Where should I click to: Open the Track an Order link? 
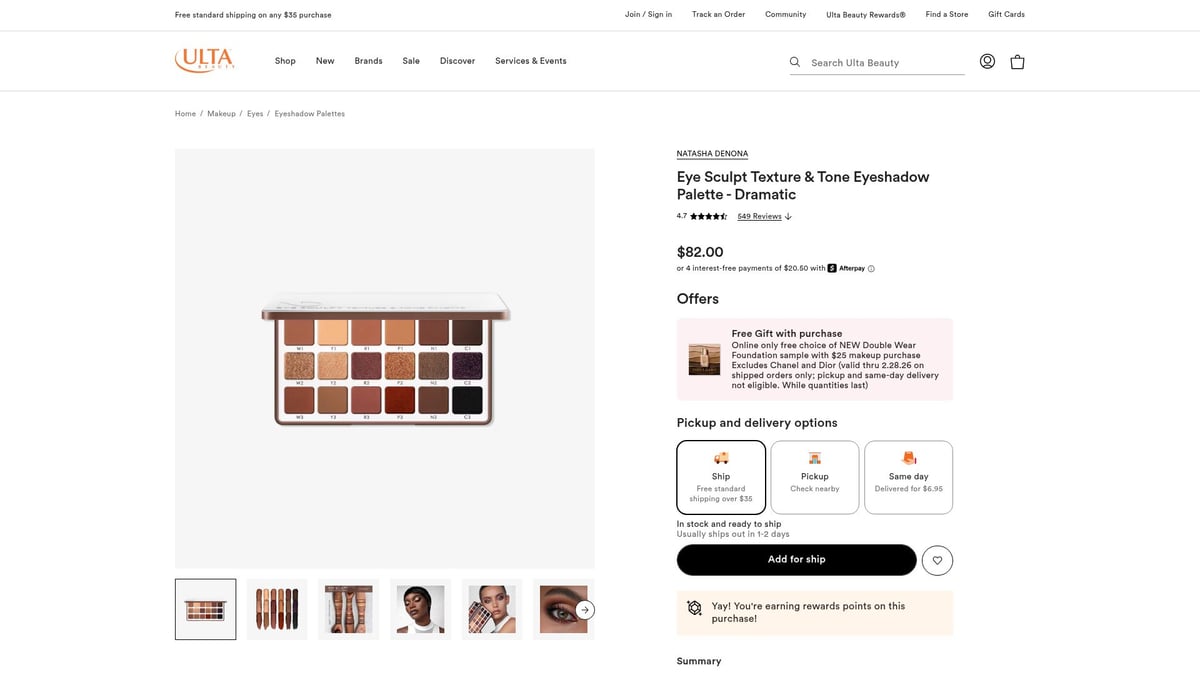717,14
